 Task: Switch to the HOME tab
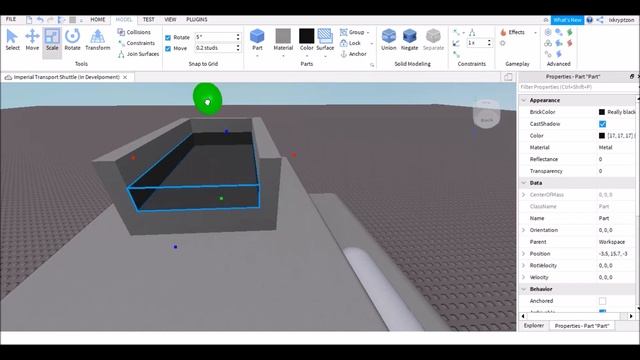(98, 20)
